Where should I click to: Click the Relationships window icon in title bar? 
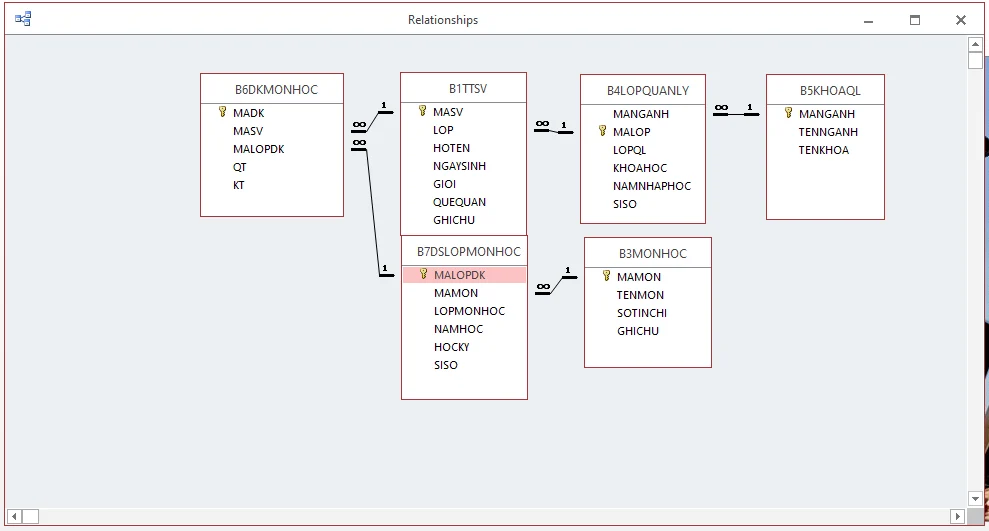[x=22, y=19]
